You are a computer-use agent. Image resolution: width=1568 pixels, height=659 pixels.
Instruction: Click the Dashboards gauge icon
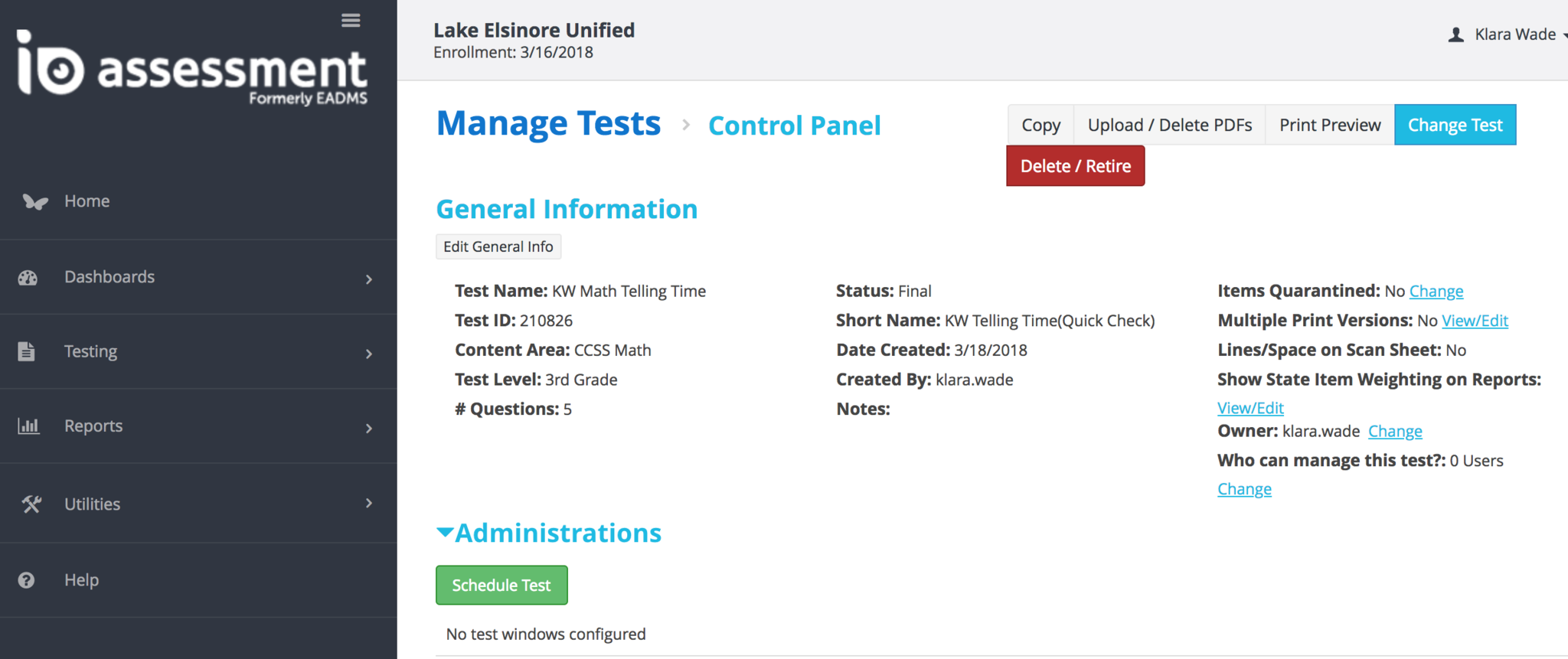point(28,278)
